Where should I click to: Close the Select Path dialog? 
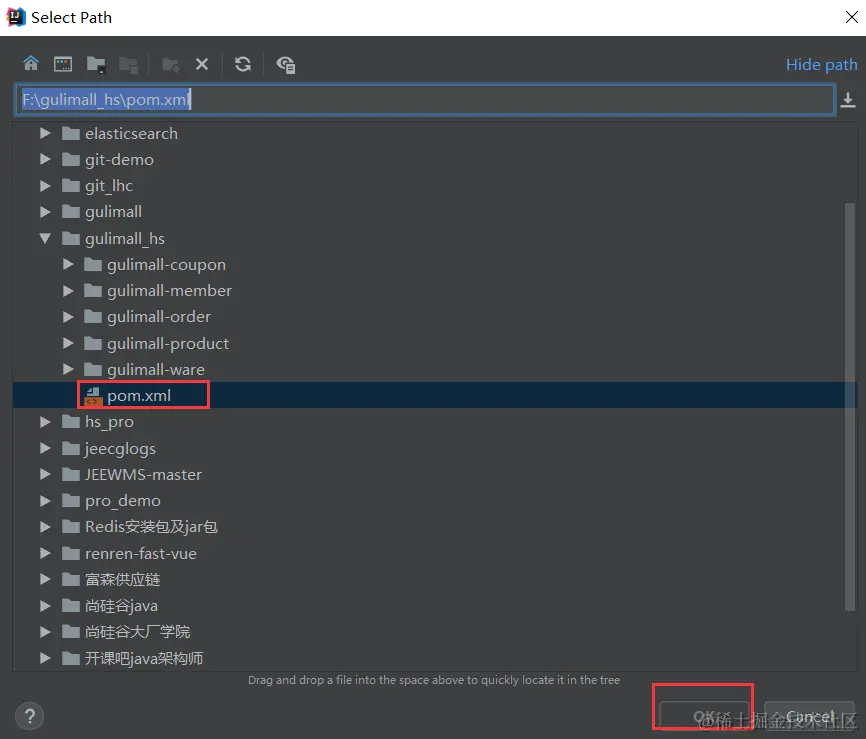851,17
